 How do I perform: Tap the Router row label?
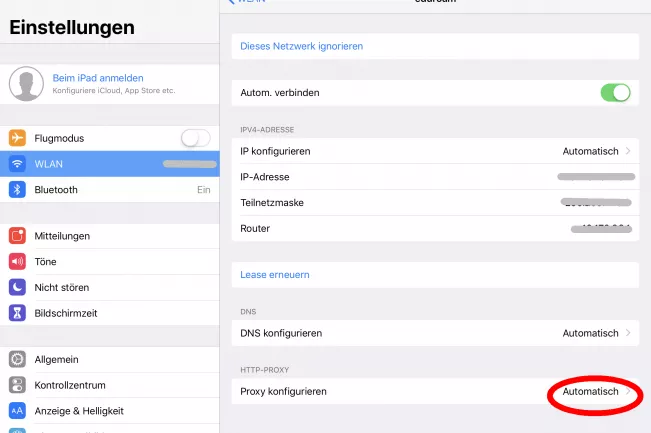pos(255,228)
